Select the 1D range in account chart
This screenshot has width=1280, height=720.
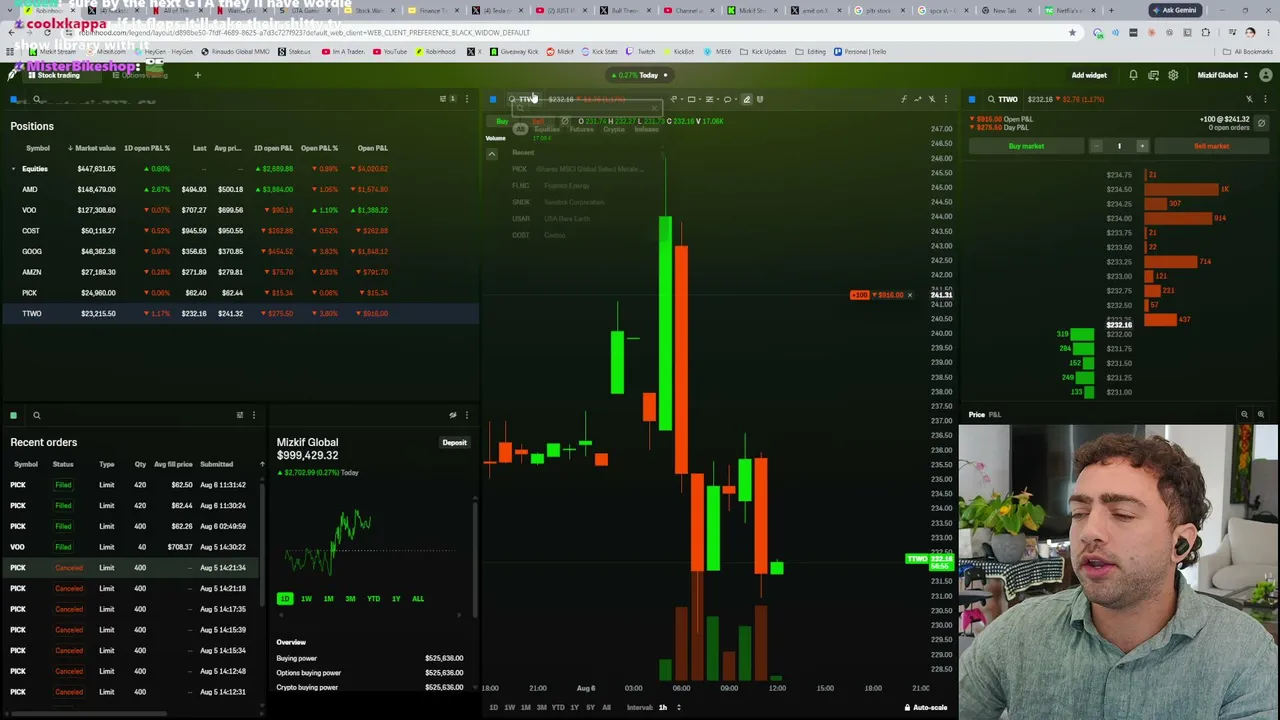[x=285, y=599]
